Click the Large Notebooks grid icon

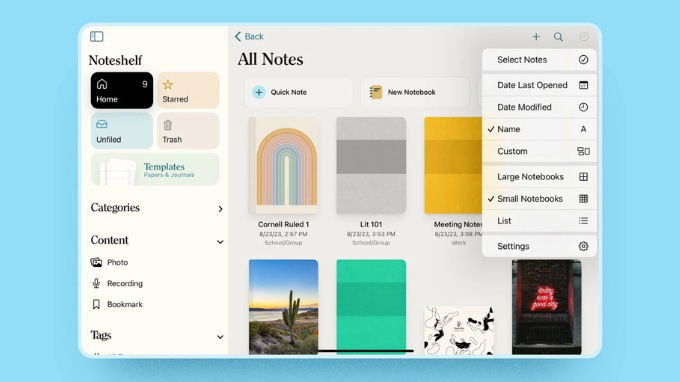tap(583, 176)
